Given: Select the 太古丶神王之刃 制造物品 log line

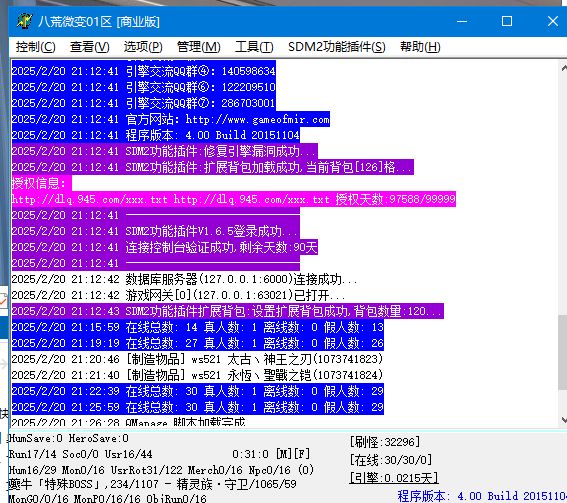Looking at the screenshot, I should (197, 359).
